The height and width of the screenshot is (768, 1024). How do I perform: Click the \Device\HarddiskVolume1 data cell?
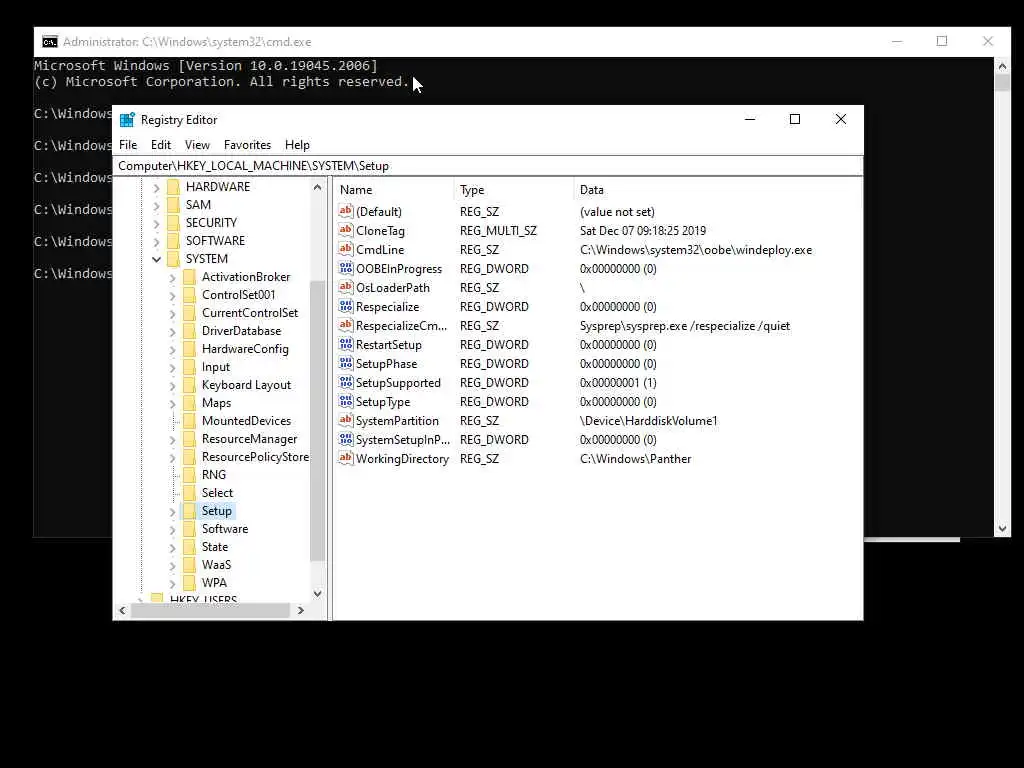tap(648, 421)
